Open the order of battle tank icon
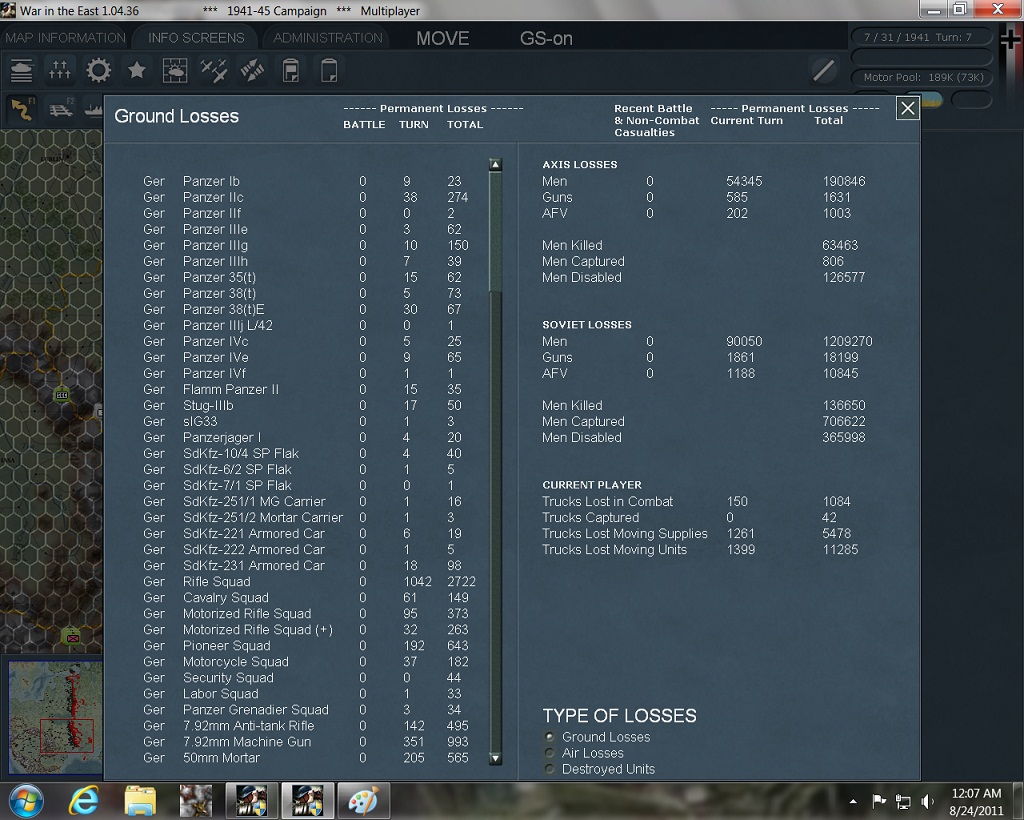Image resolution: width=1024 pixels, height=820 pixels. [x=22, y=71]
